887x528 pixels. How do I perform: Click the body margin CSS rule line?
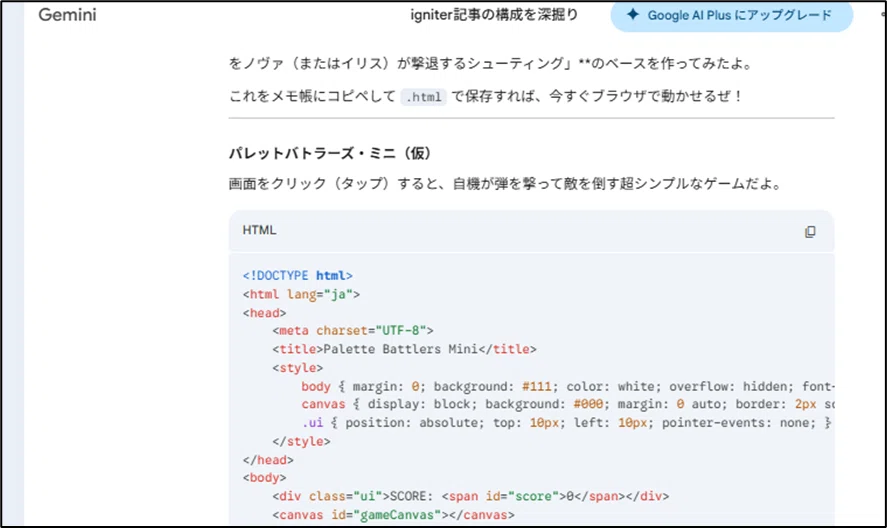pos(567,387)
